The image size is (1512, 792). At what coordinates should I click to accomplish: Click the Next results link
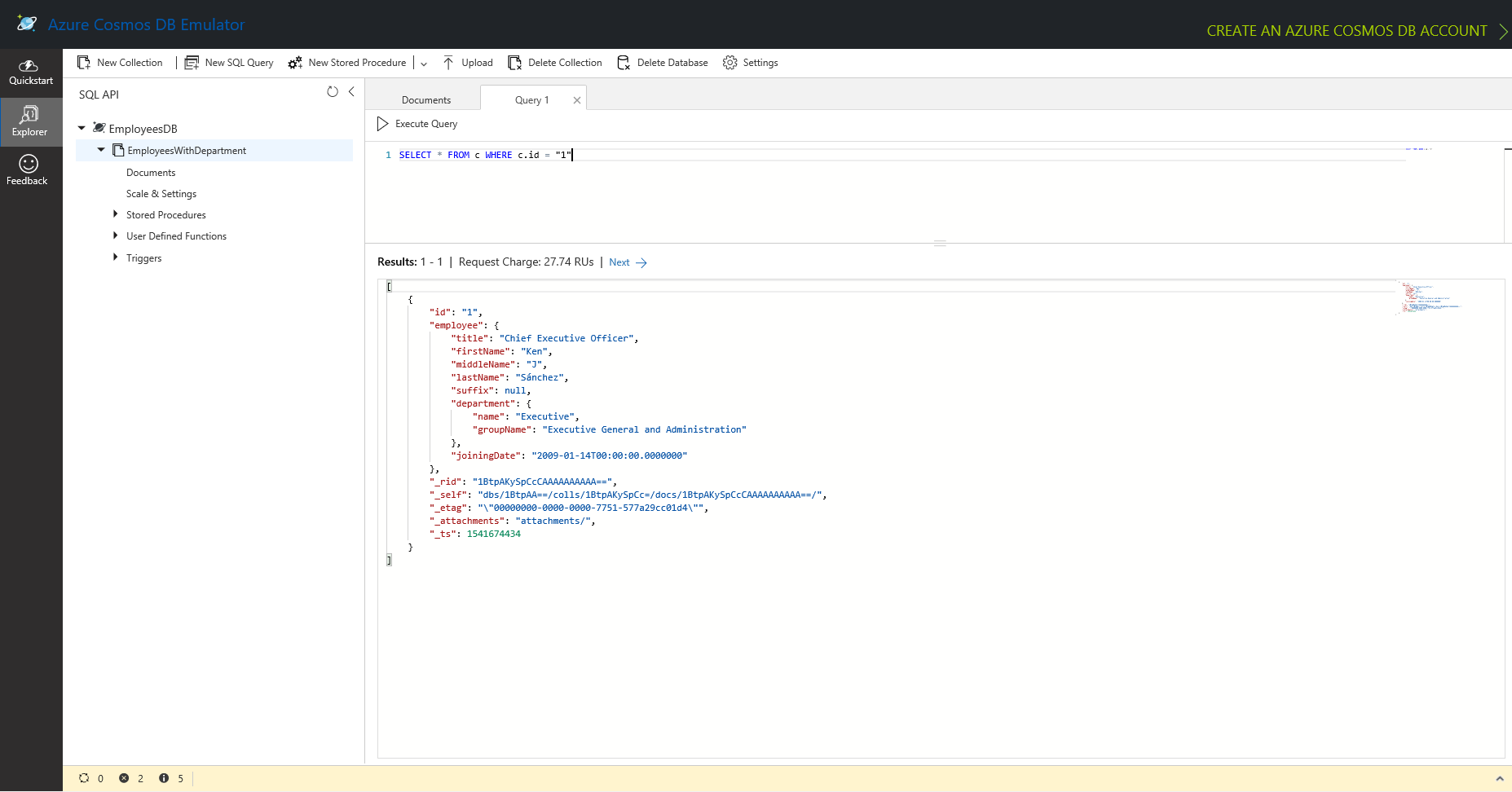tap(619, 262)
